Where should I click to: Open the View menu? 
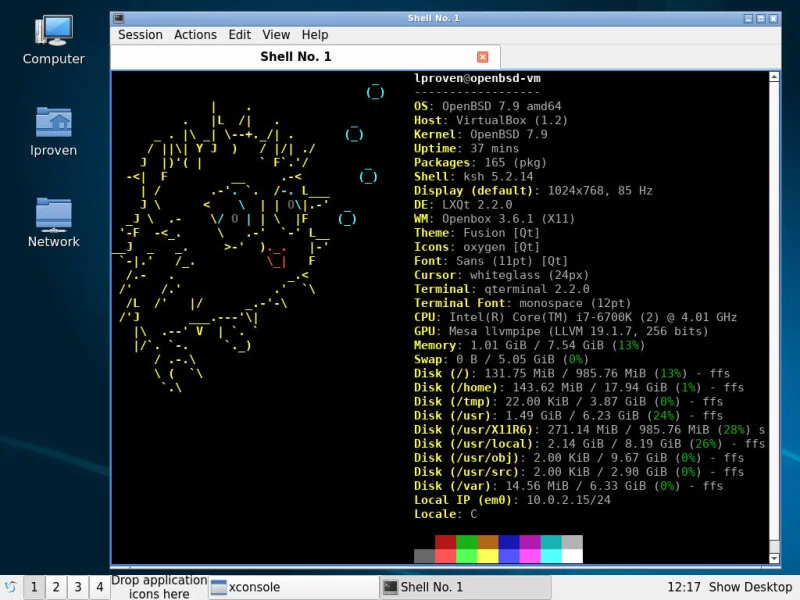click(276, 35)
